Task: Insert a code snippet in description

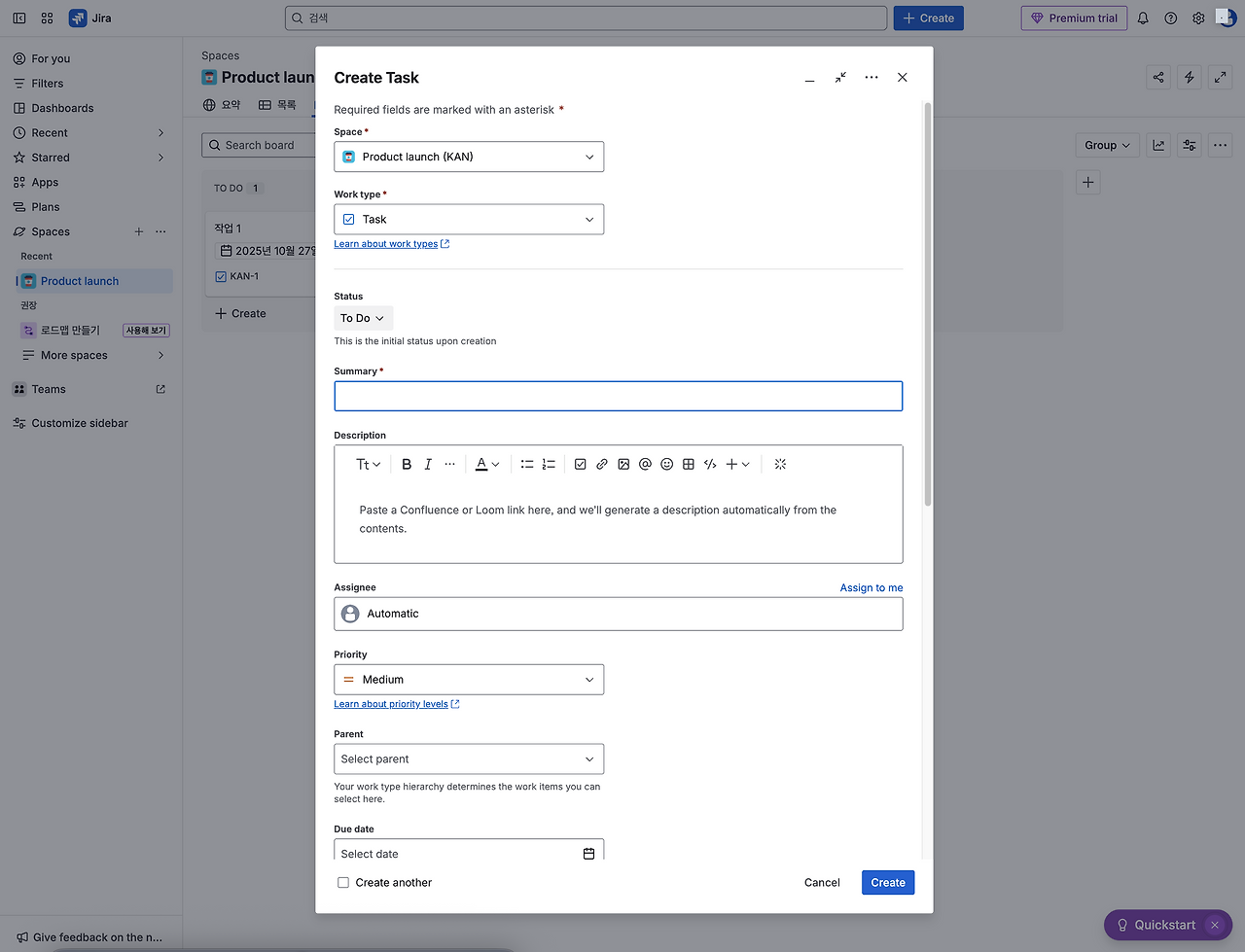Action: pos(710,465)
